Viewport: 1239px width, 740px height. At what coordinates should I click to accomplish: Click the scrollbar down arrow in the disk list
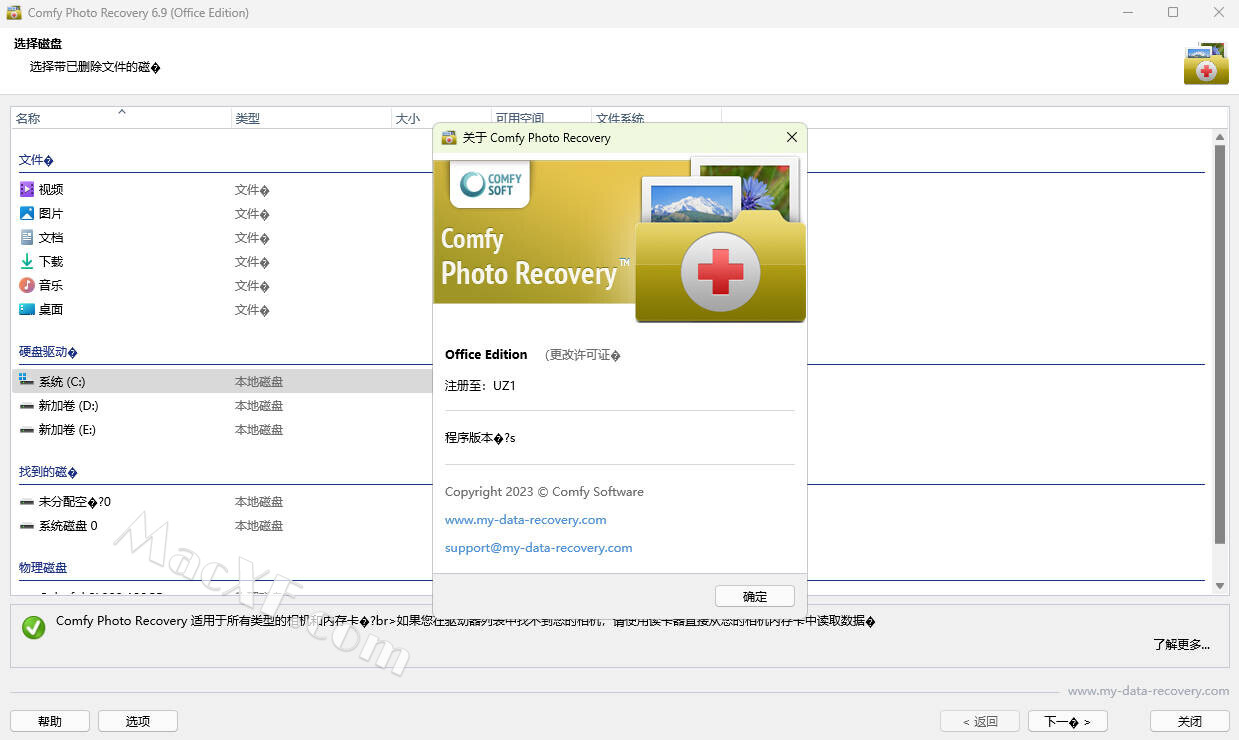point(1220,586)
